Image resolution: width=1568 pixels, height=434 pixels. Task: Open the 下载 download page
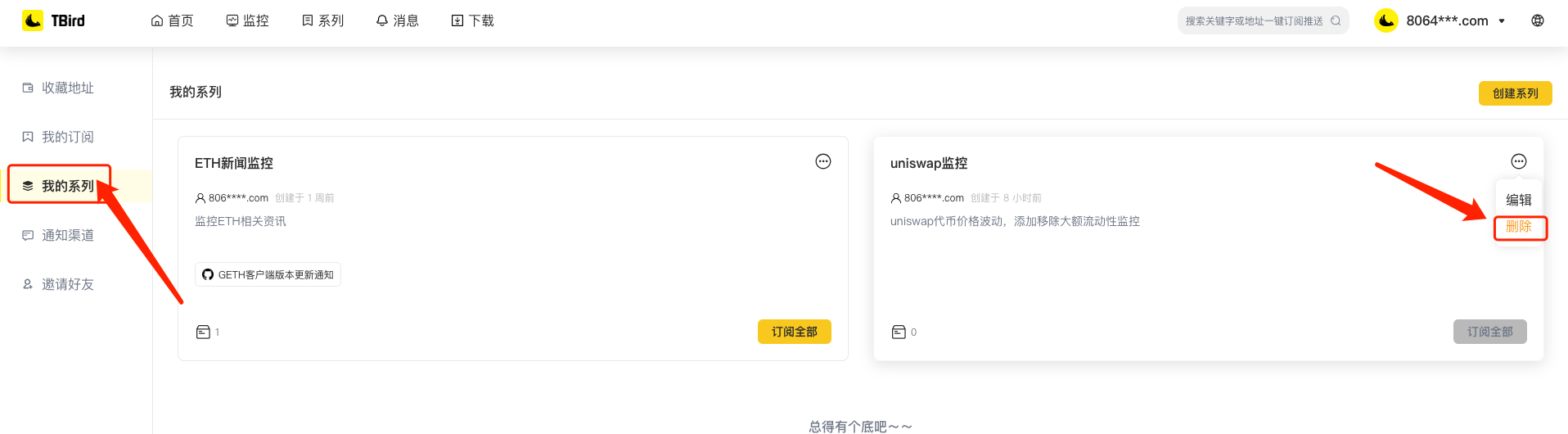(x=473, y=20)
